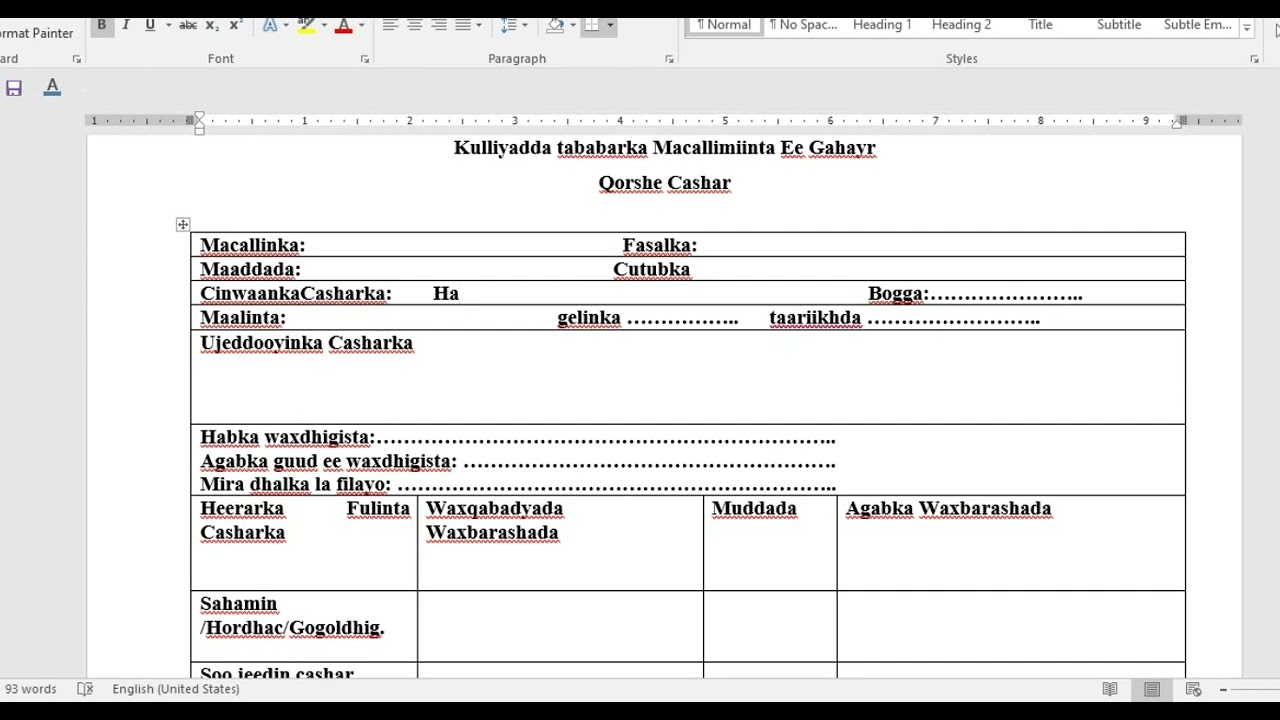This screenshot has width=1280, height=720.
Task: Click the Qorshe Cashar title
Action: pyautogui.click(x=665, y=183)
